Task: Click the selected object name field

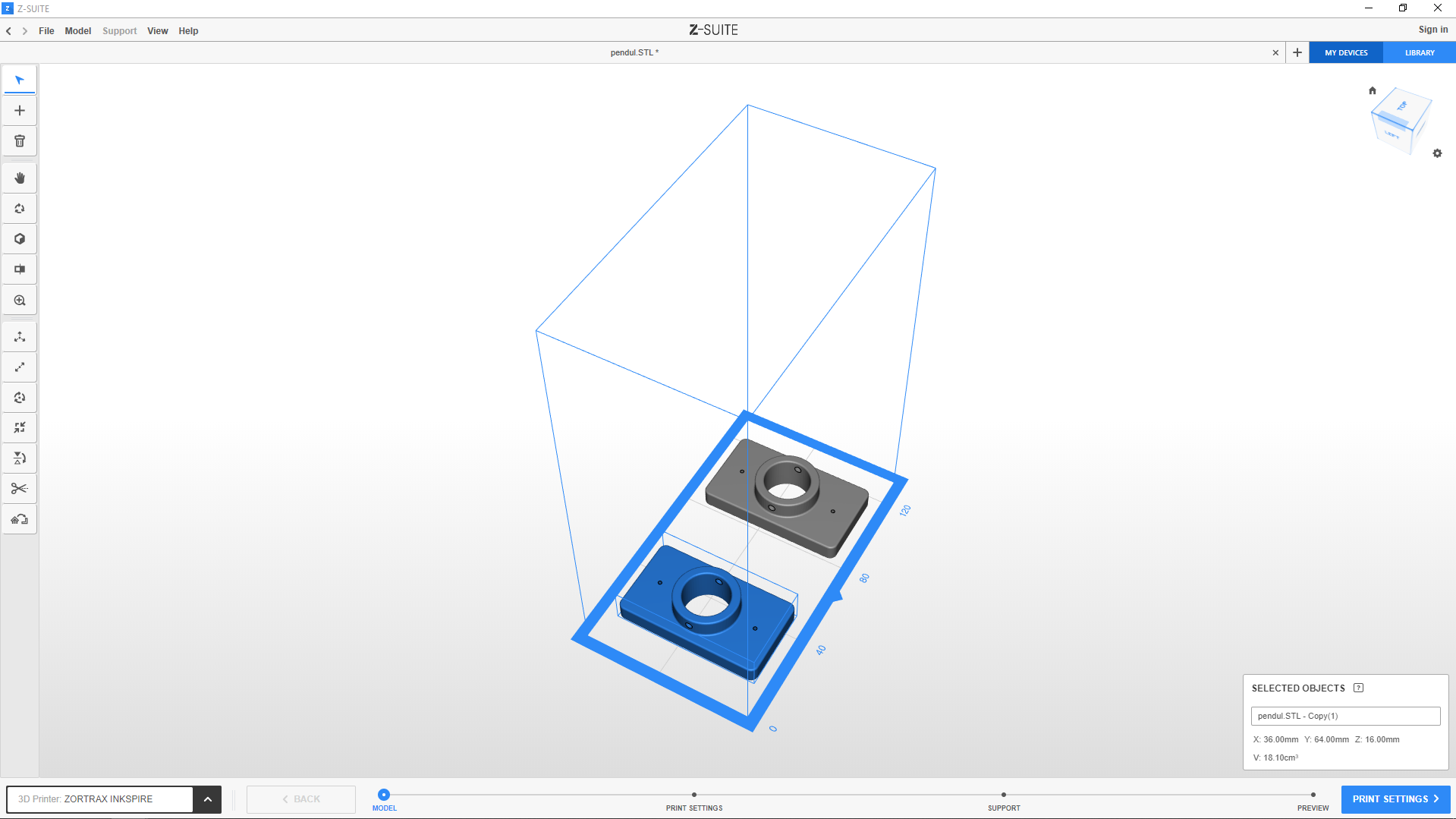Action: tap(1344, 716)
